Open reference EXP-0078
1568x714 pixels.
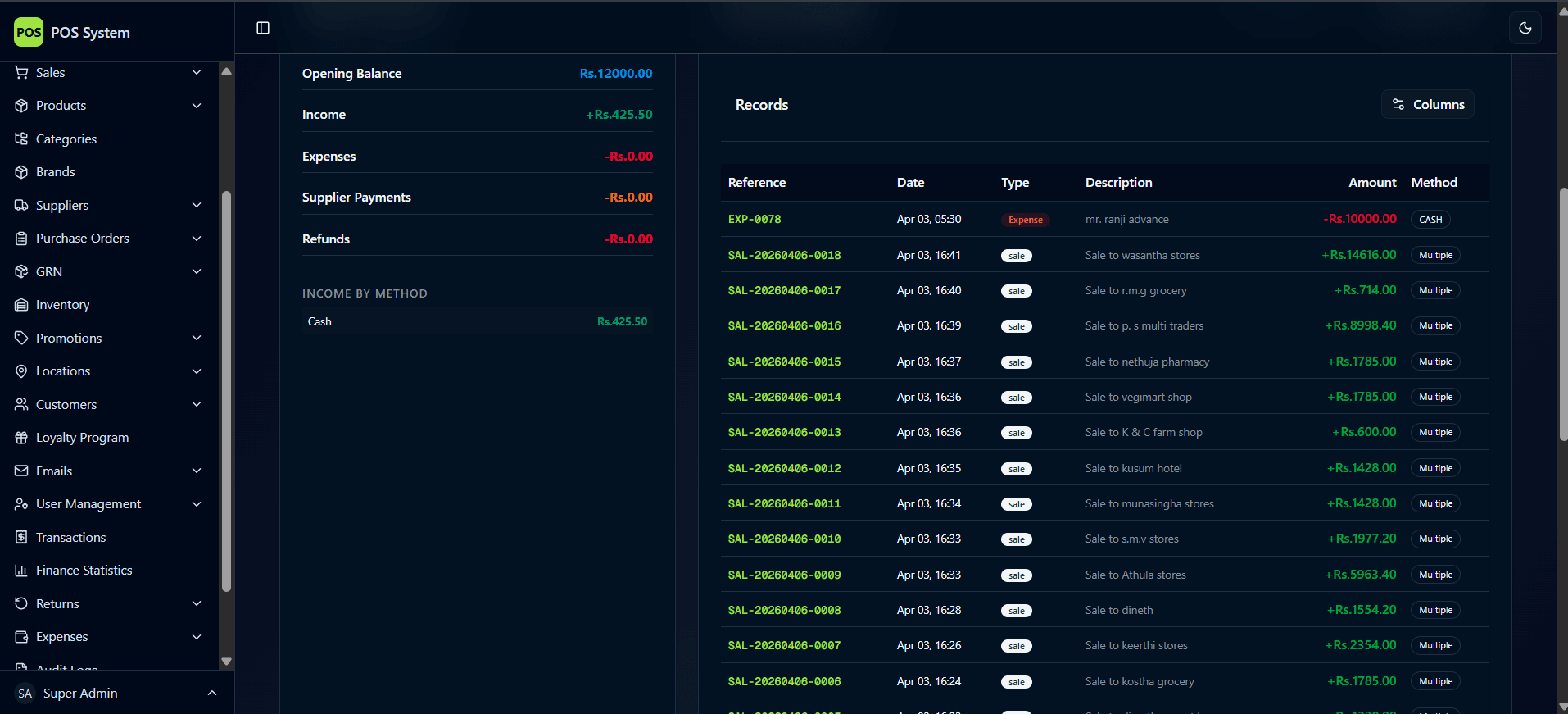755,220
